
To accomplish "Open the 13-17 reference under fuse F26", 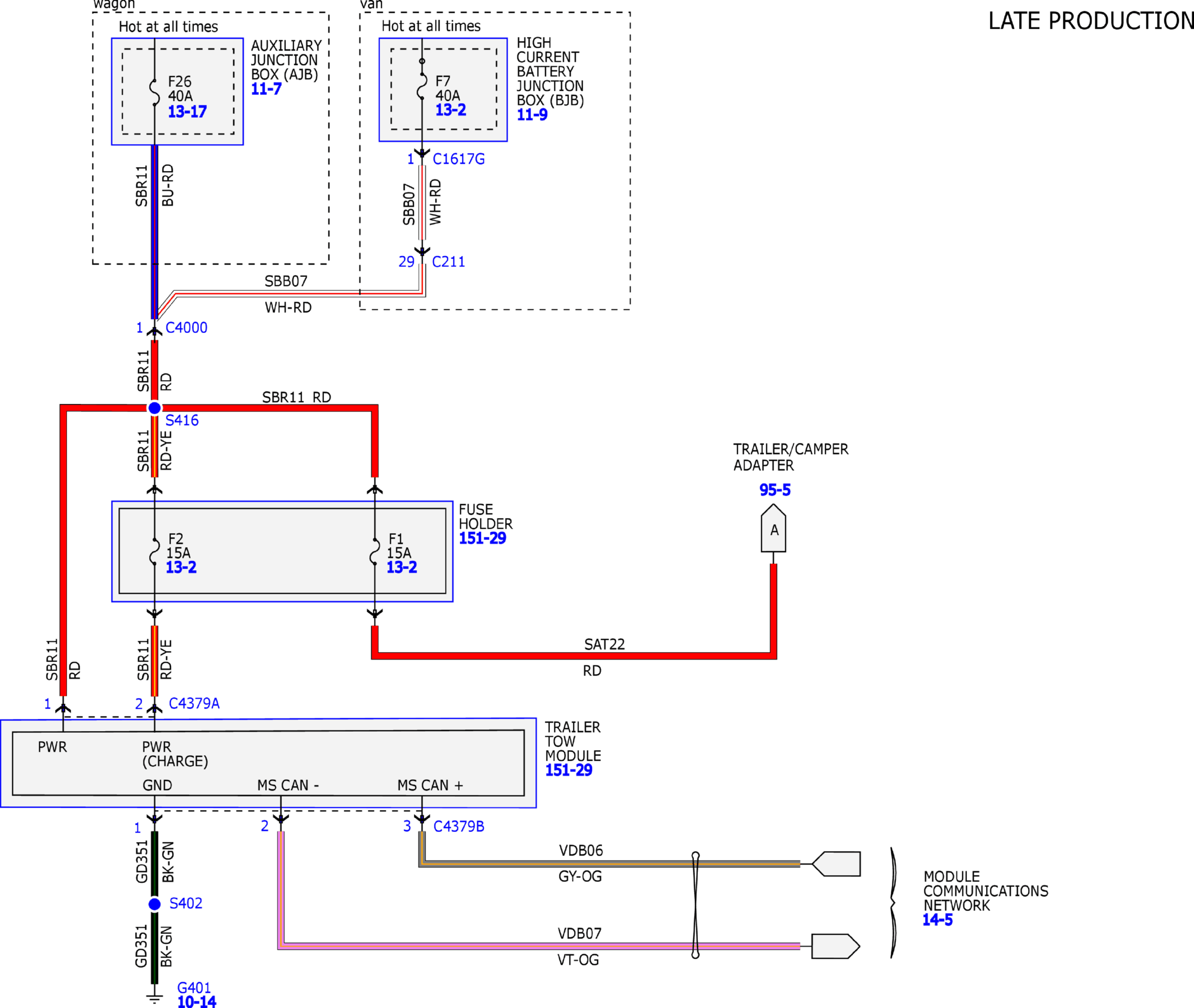I will pyautogui.click(x=187, y=112).
